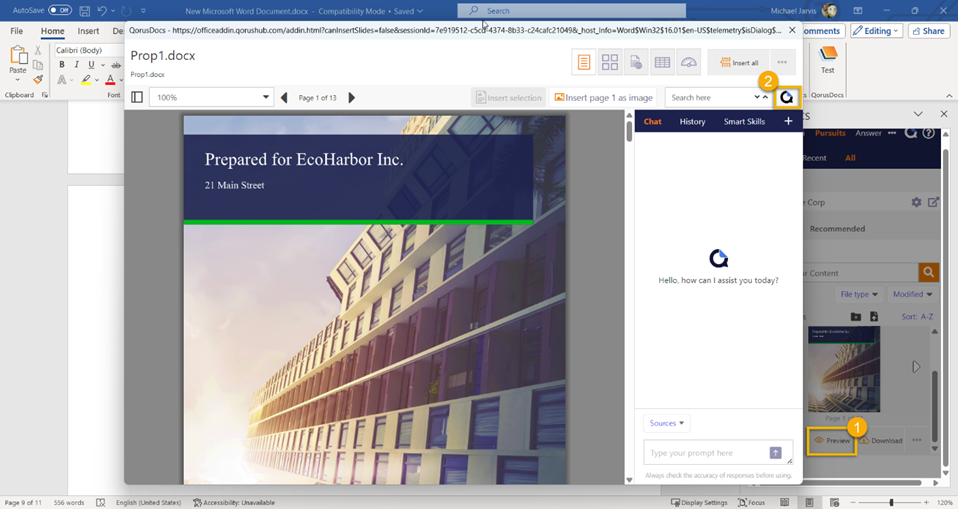Toggle the sidebar panel icon

[138, 98]
